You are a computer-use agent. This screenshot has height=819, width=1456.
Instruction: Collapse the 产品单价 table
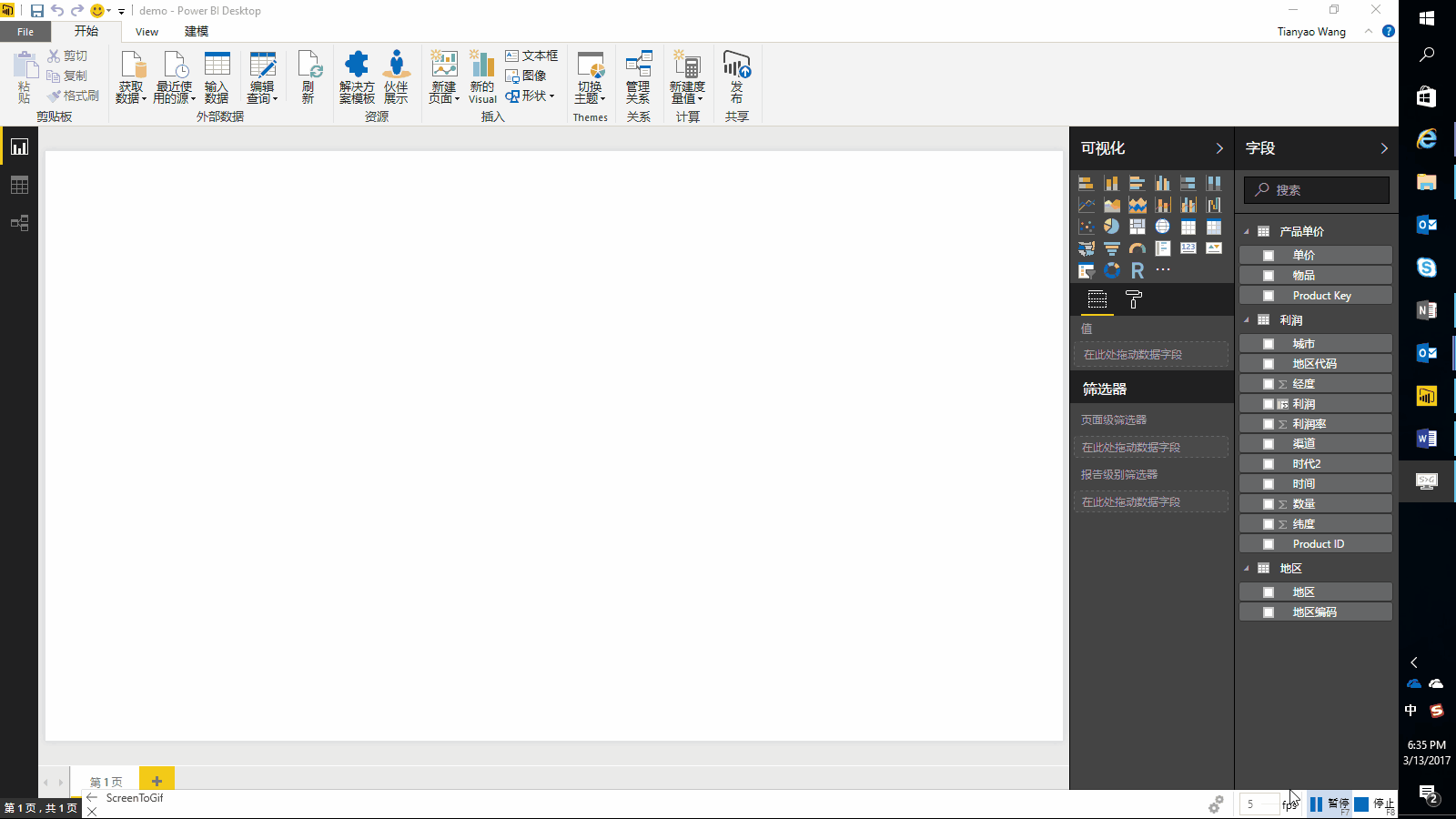pos(1247,231)
